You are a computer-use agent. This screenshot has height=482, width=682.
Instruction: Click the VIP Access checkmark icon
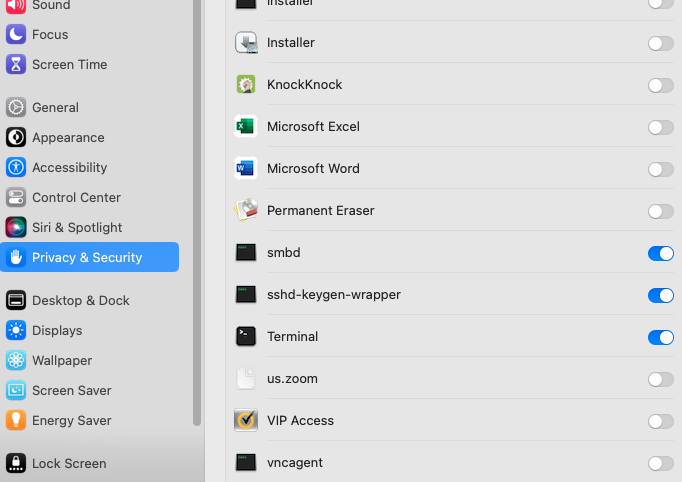point(246,420)
